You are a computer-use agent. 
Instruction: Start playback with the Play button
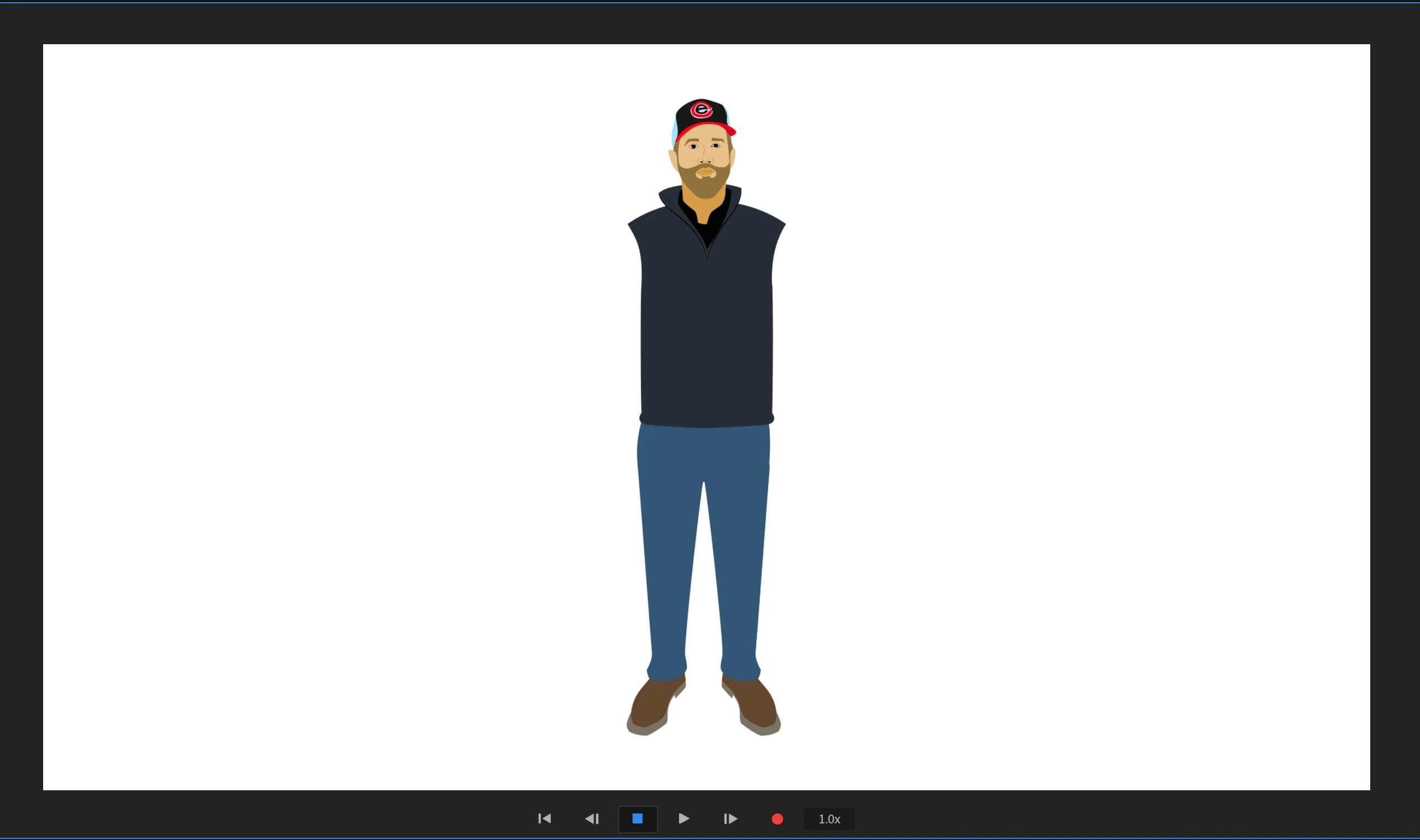(683, 818)
